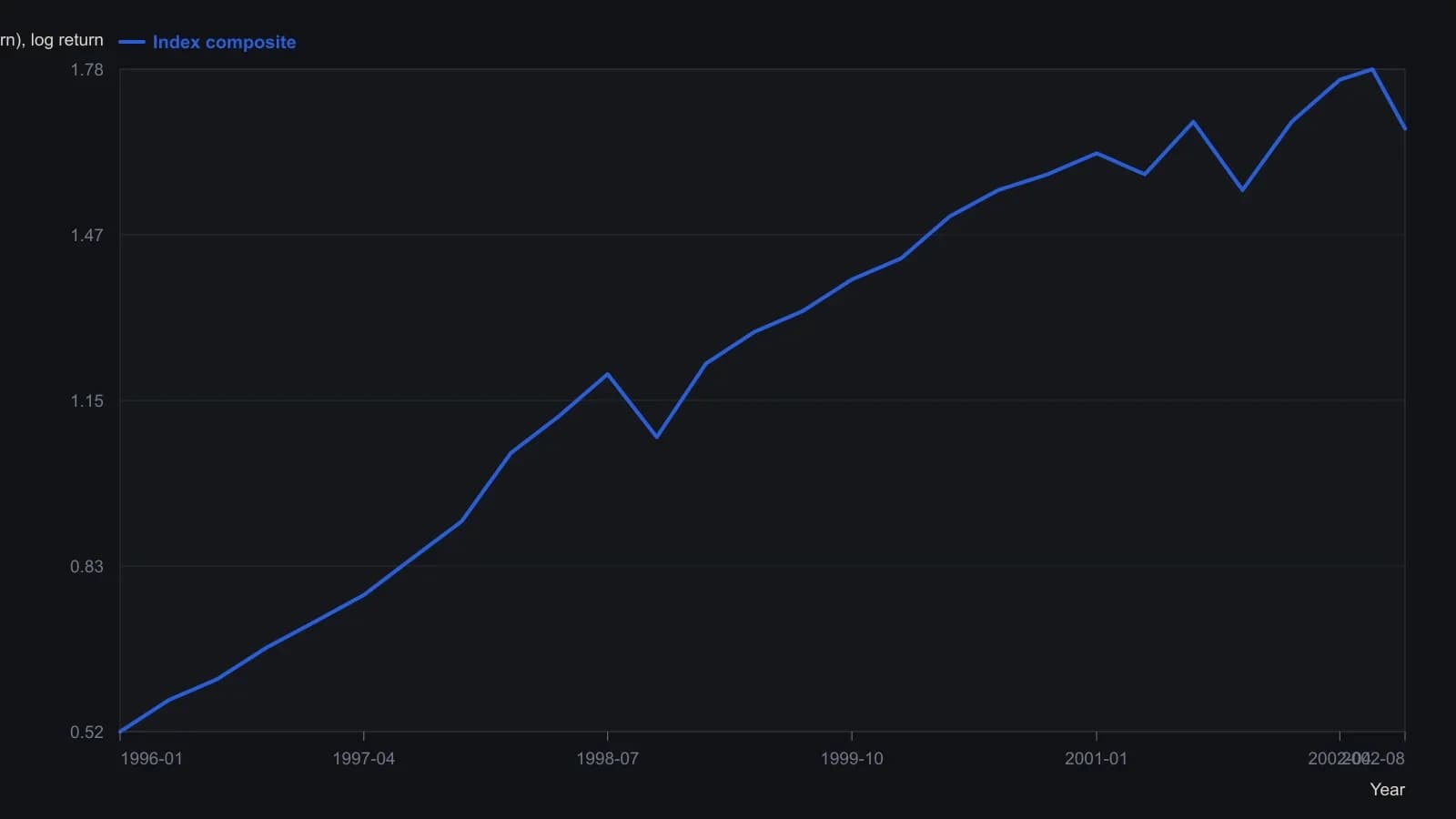
Task: Click the y-axis value 0.83
Action: [x=87, y=567]
